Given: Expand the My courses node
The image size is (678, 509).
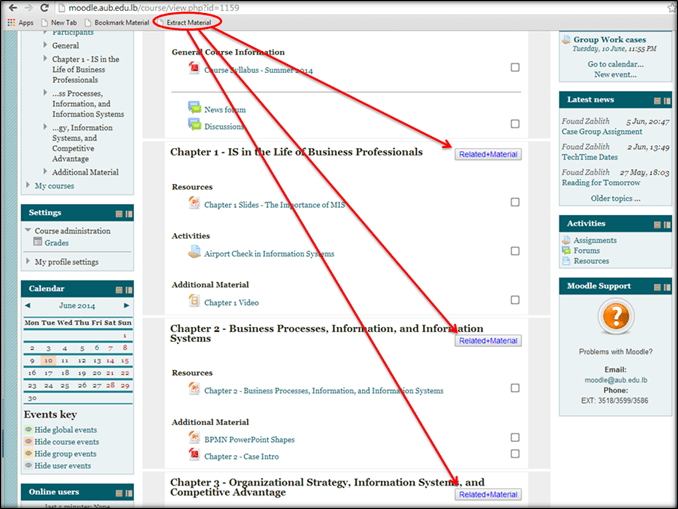Looking at the screenshot, I should point(28,185).
